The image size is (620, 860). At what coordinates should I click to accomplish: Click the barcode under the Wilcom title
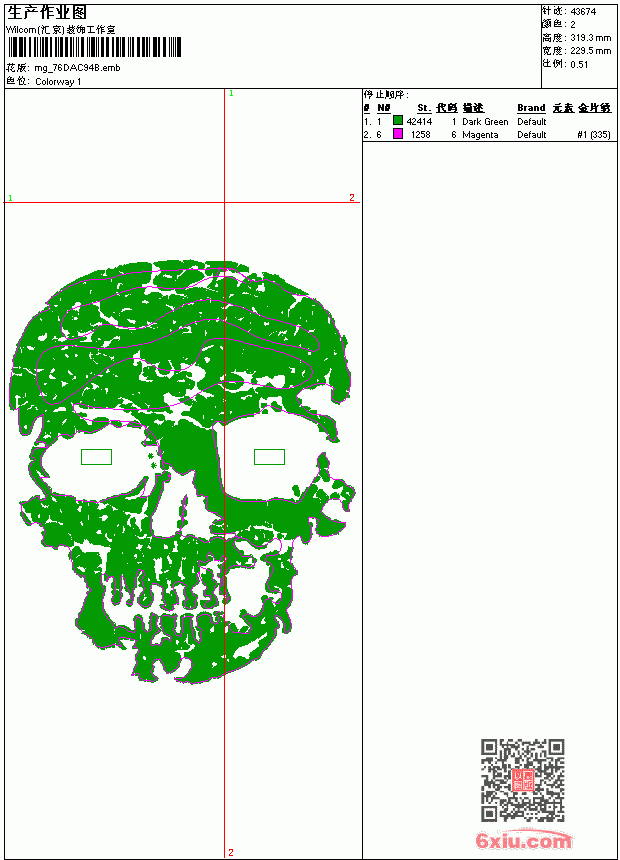[93, 47]
